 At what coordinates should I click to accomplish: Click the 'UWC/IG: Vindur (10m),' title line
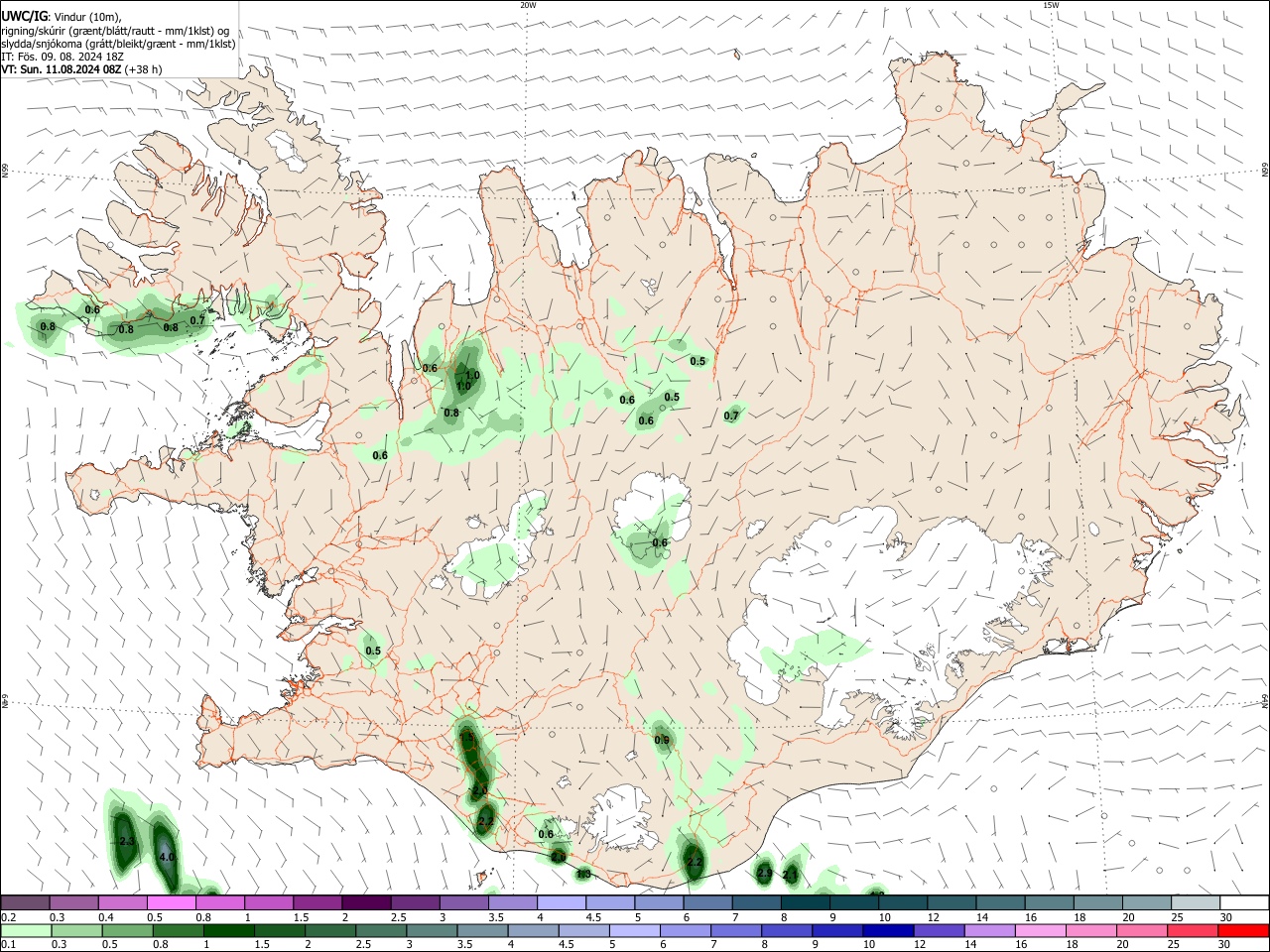pyautogui.click(x=61, y=17)
